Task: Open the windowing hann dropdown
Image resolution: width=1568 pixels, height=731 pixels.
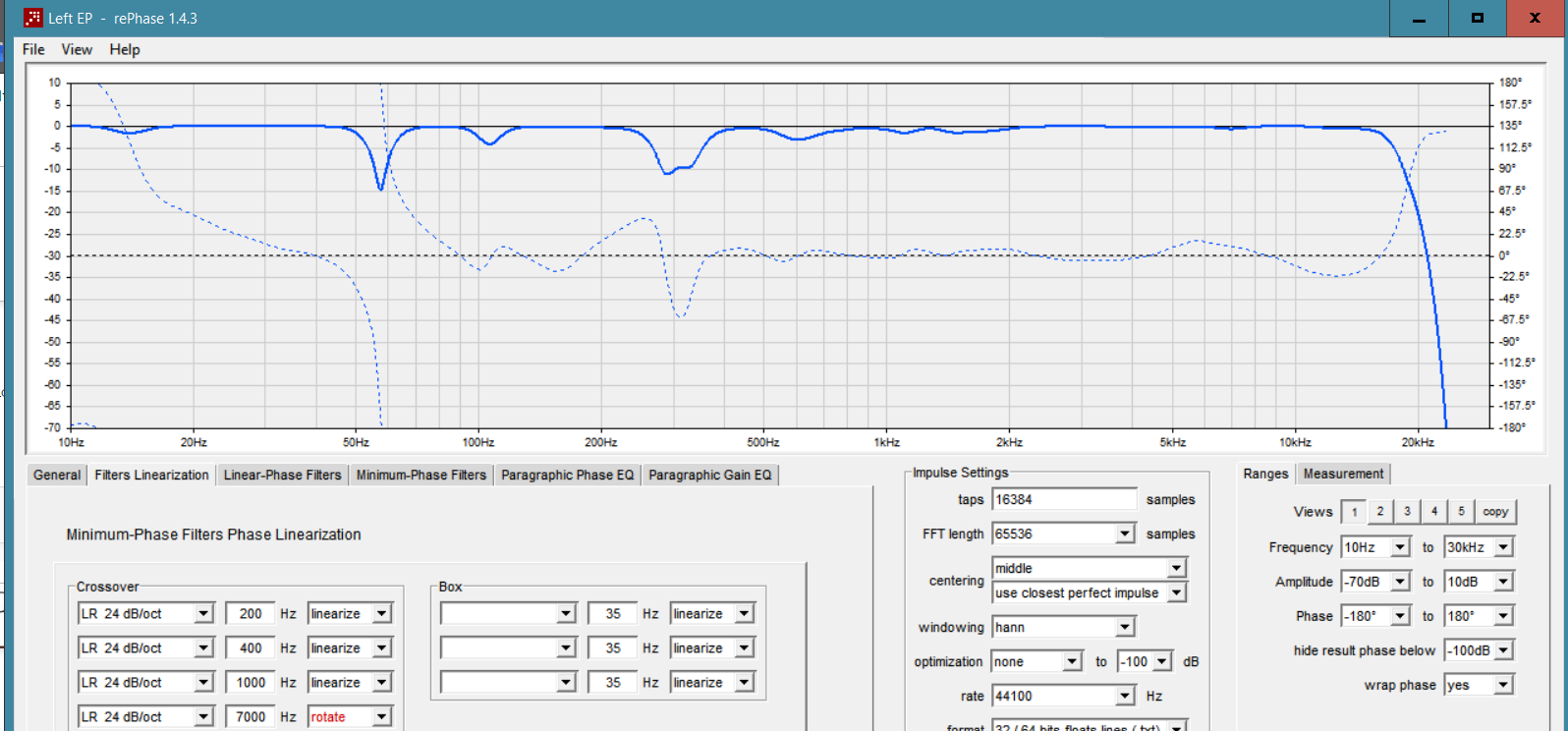Action: (x=1125, y=628)
